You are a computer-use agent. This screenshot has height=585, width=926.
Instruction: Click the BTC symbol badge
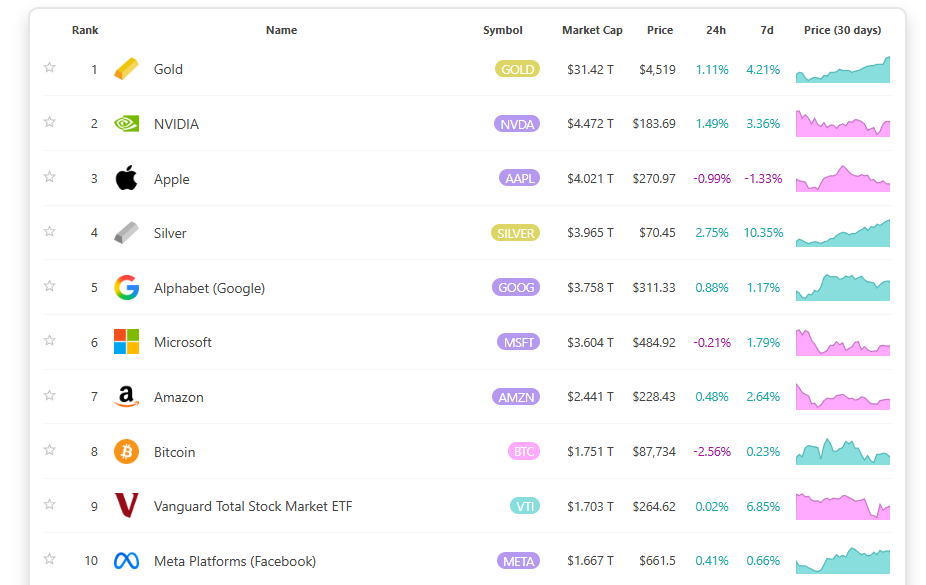[523, 451]
